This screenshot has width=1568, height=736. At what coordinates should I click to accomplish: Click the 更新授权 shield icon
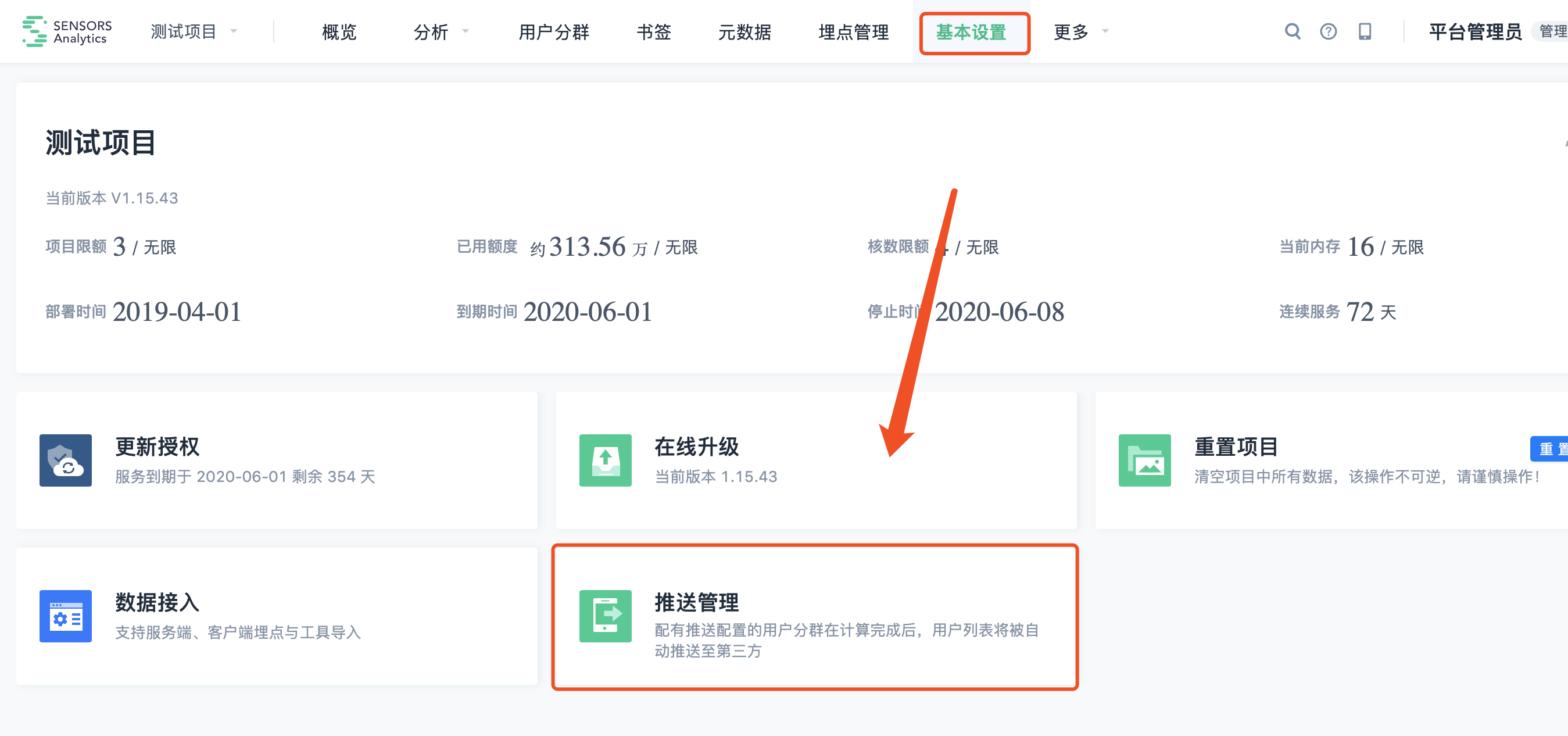click(x=66, y=460)
